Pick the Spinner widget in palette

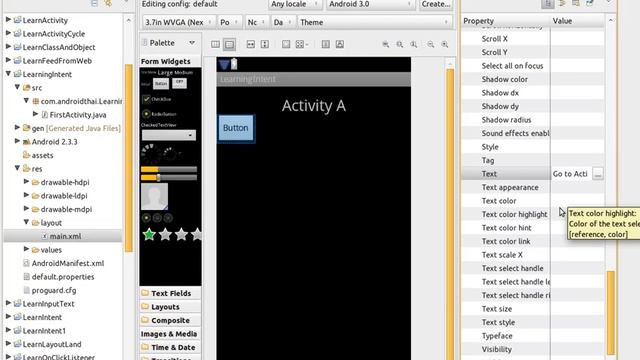click(x=169, y=135)
